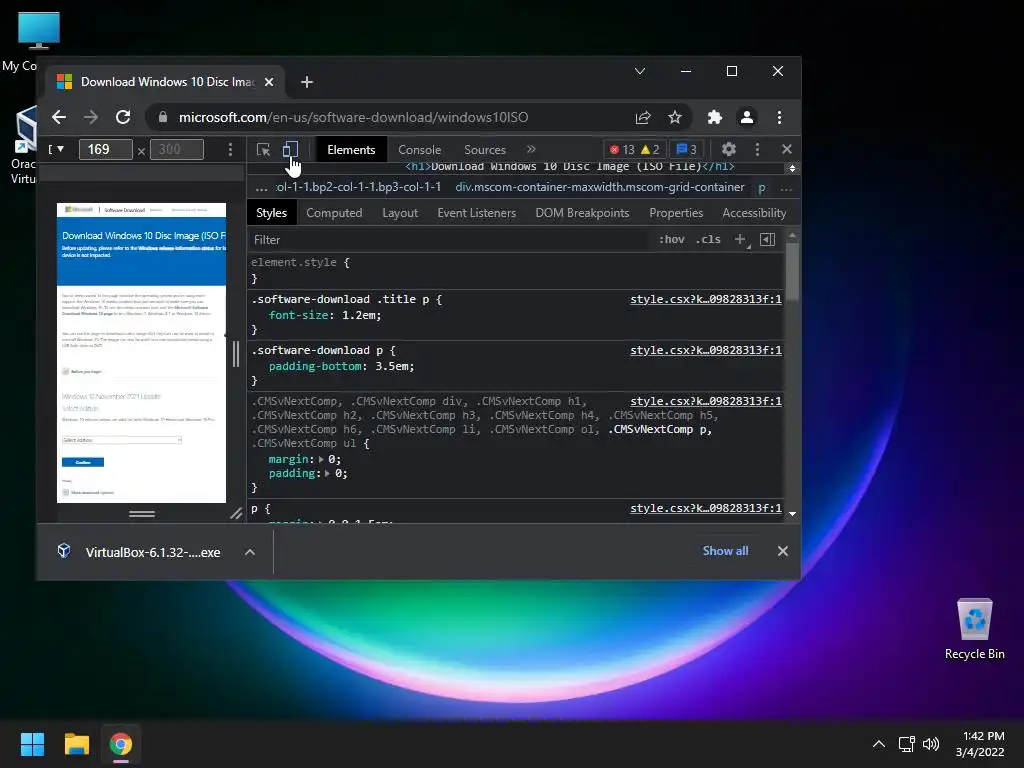Show hidden system tray icons chevron
1024x768 pixels.
(879, 744)
